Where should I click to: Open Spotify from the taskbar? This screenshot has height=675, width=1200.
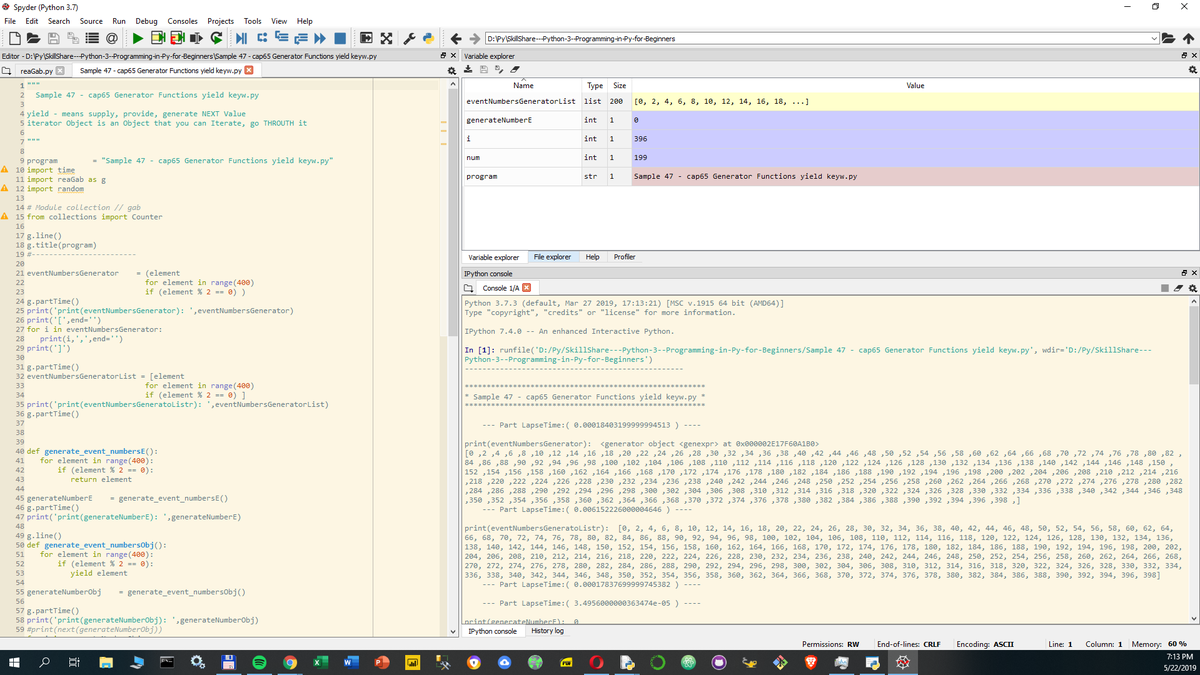(258, 663)
